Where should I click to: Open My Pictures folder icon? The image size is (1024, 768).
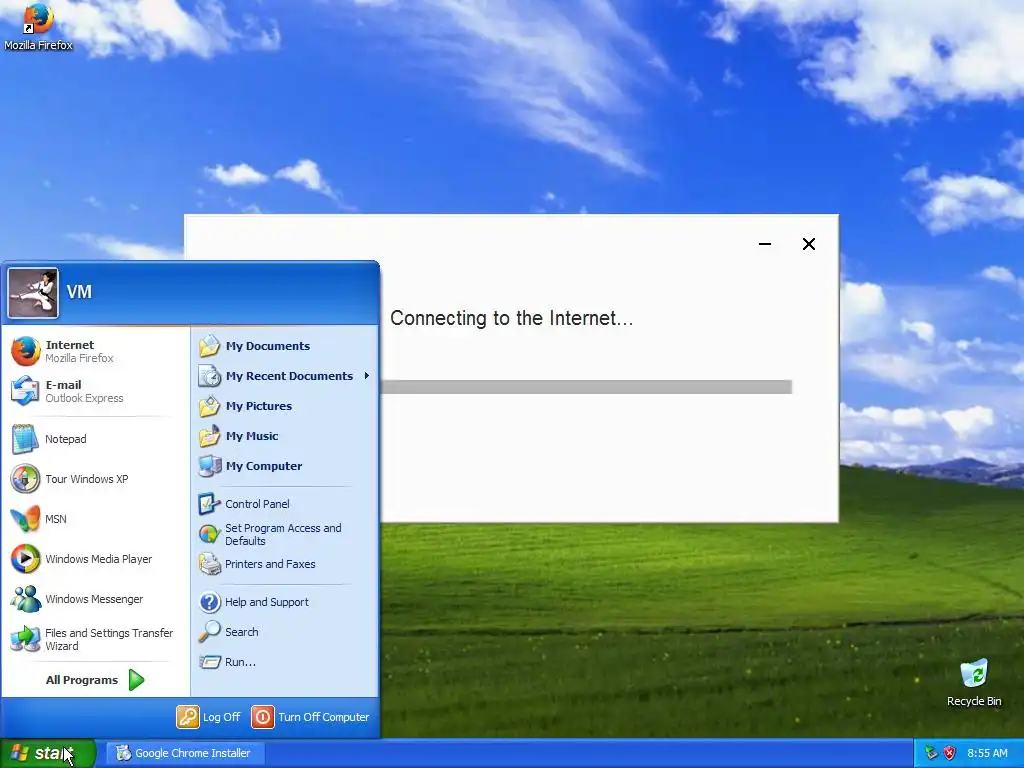210,406
